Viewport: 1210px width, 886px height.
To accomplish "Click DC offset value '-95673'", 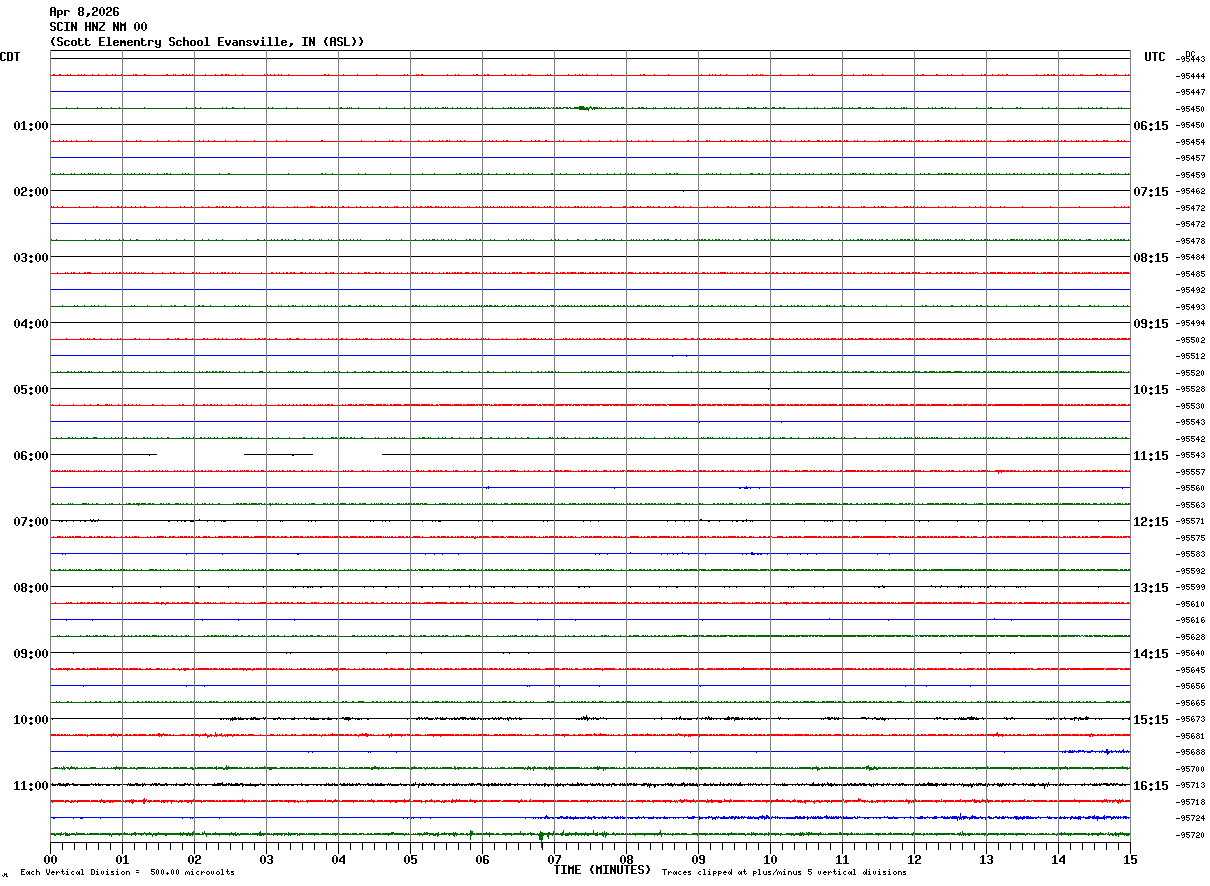I will [x=1191, y=719].
